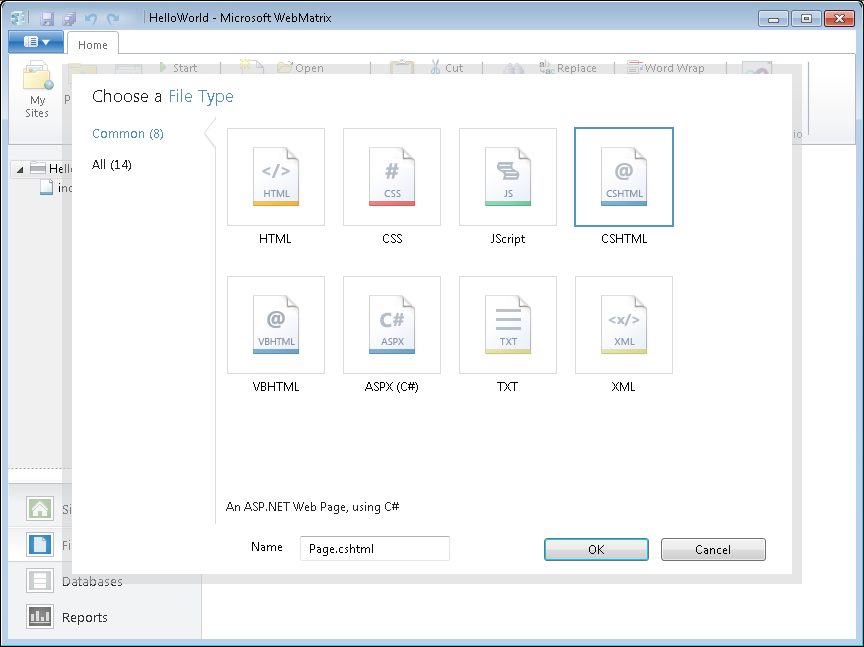This screenshot has height=647, width=864.
Task: Confirm the dialog with OK
Action: click(596, 549)
